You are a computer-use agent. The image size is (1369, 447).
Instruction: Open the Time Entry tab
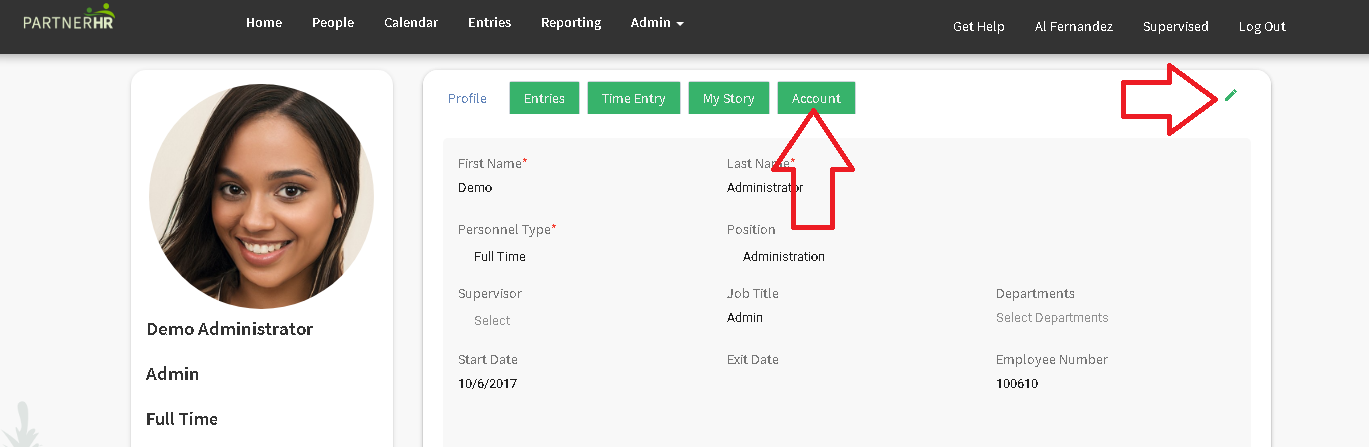pos(634,98)
